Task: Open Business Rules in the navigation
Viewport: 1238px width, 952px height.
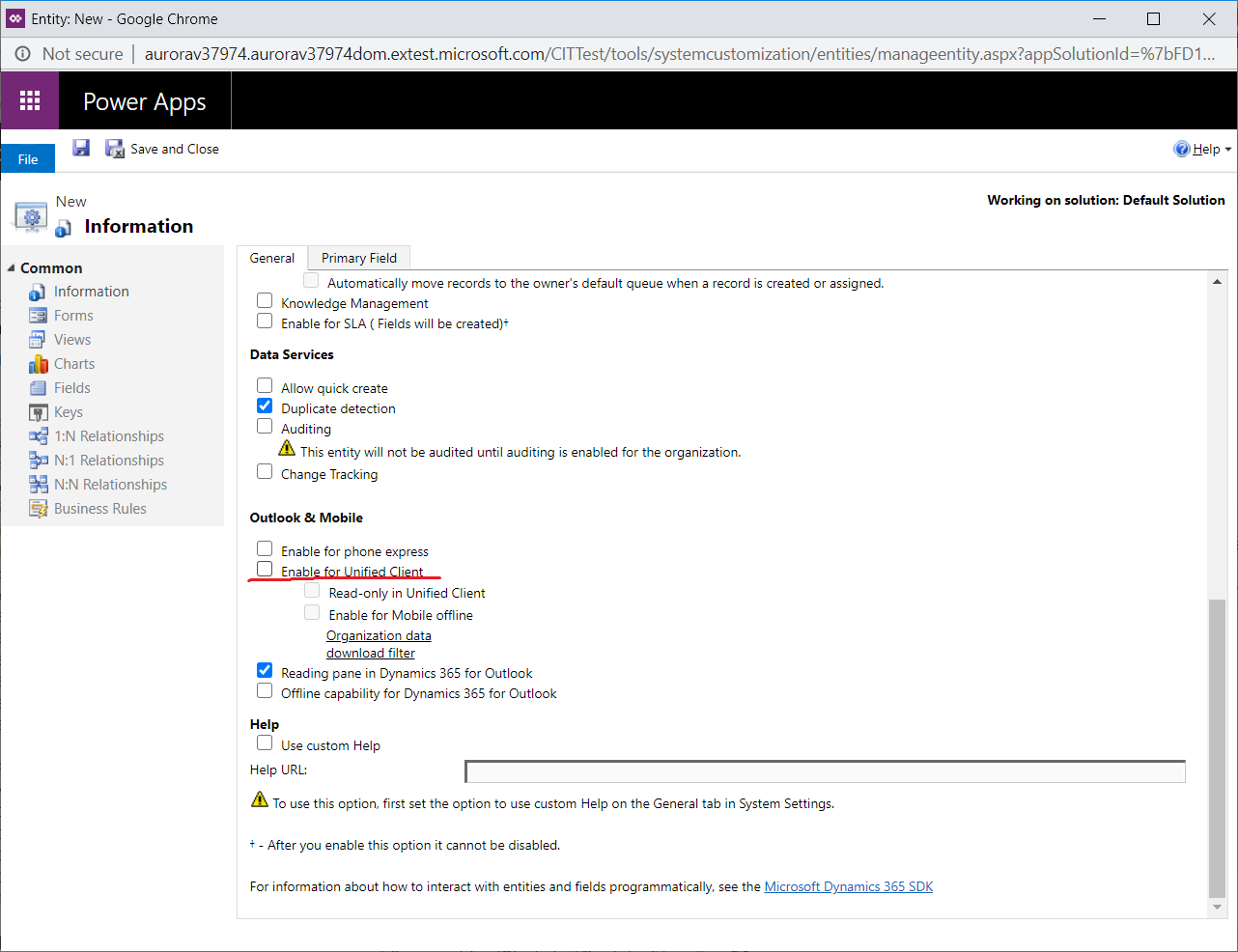Action: (100, 509)
